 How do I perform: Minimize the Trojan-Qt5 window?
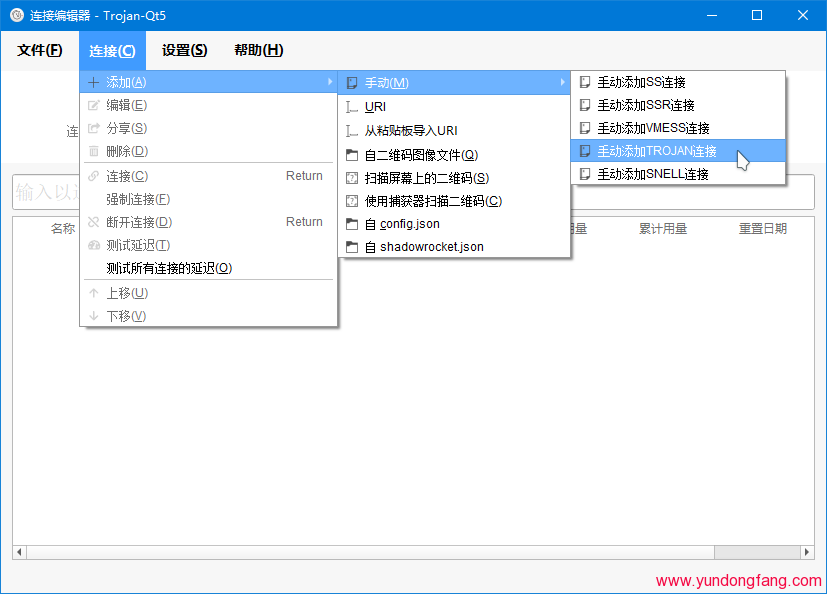[x=712, y=15]
